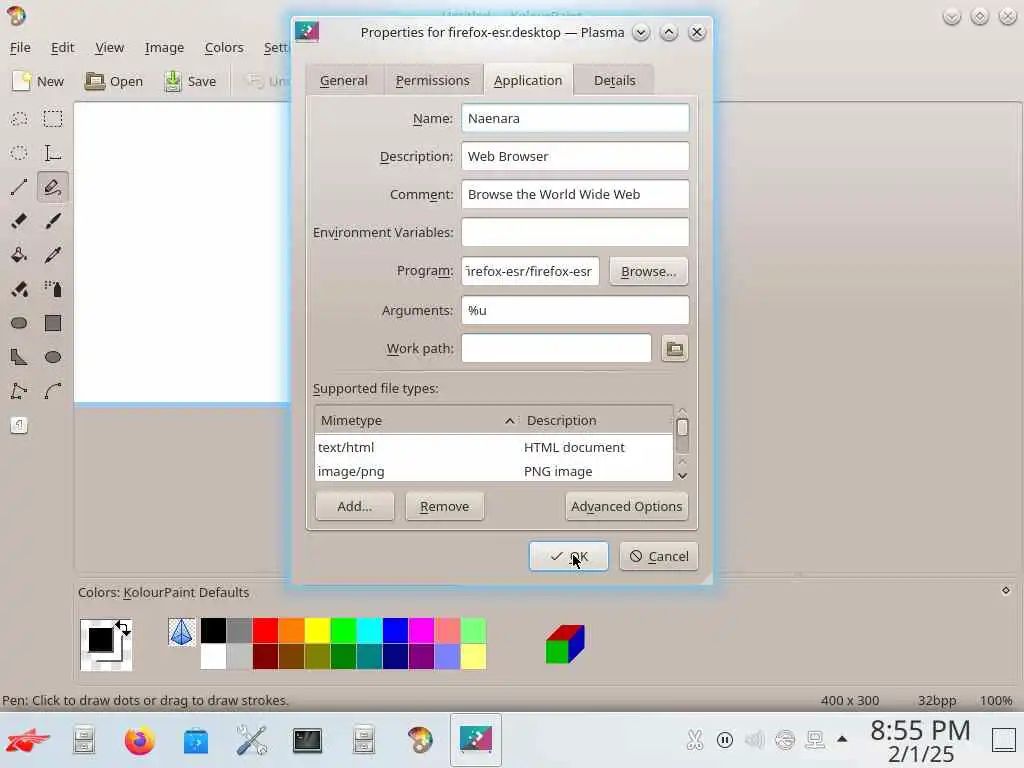Screen dimensions: 1024x768
Task: Click the Open toolbar button in KolourPaint
Action: point(114,81)
